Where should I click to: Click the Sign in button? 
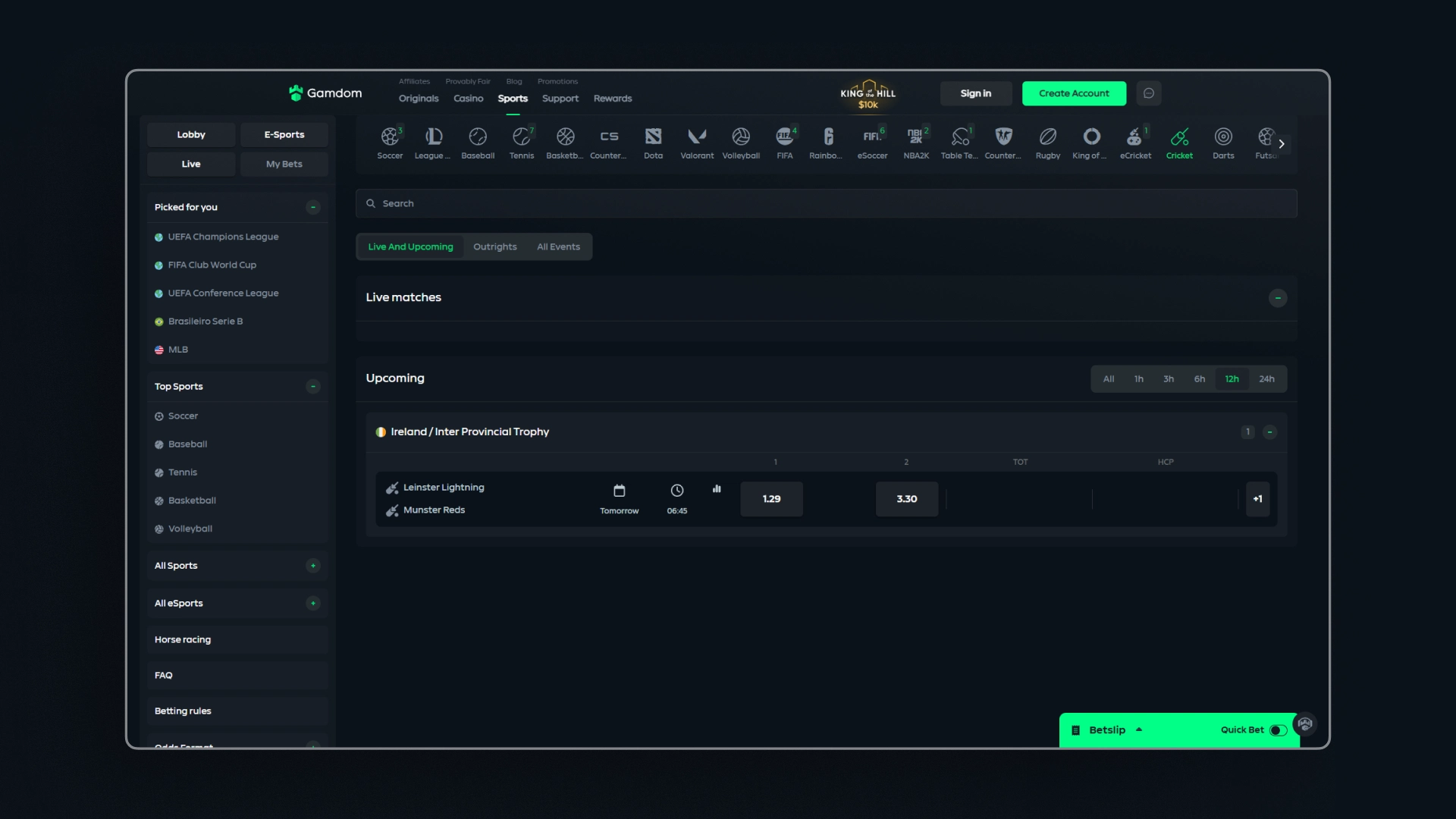(x=976, y=93)
